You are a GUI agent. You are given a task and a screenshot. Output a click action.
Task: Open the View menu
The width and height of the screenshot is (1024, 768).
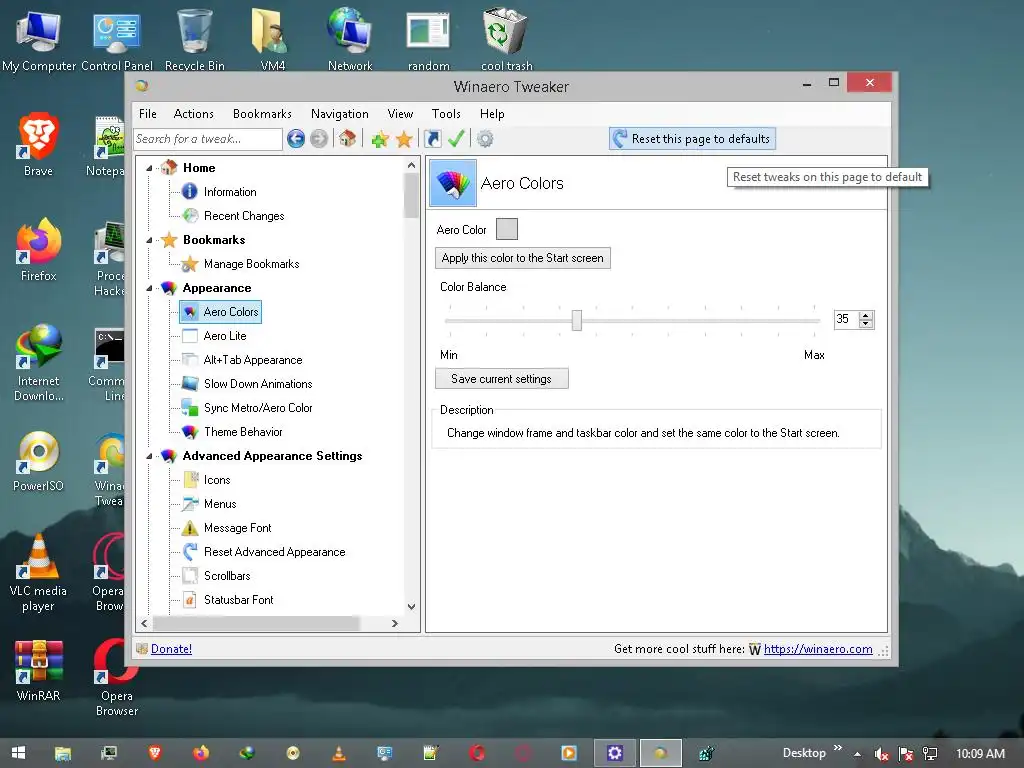[x=400, y=114]
